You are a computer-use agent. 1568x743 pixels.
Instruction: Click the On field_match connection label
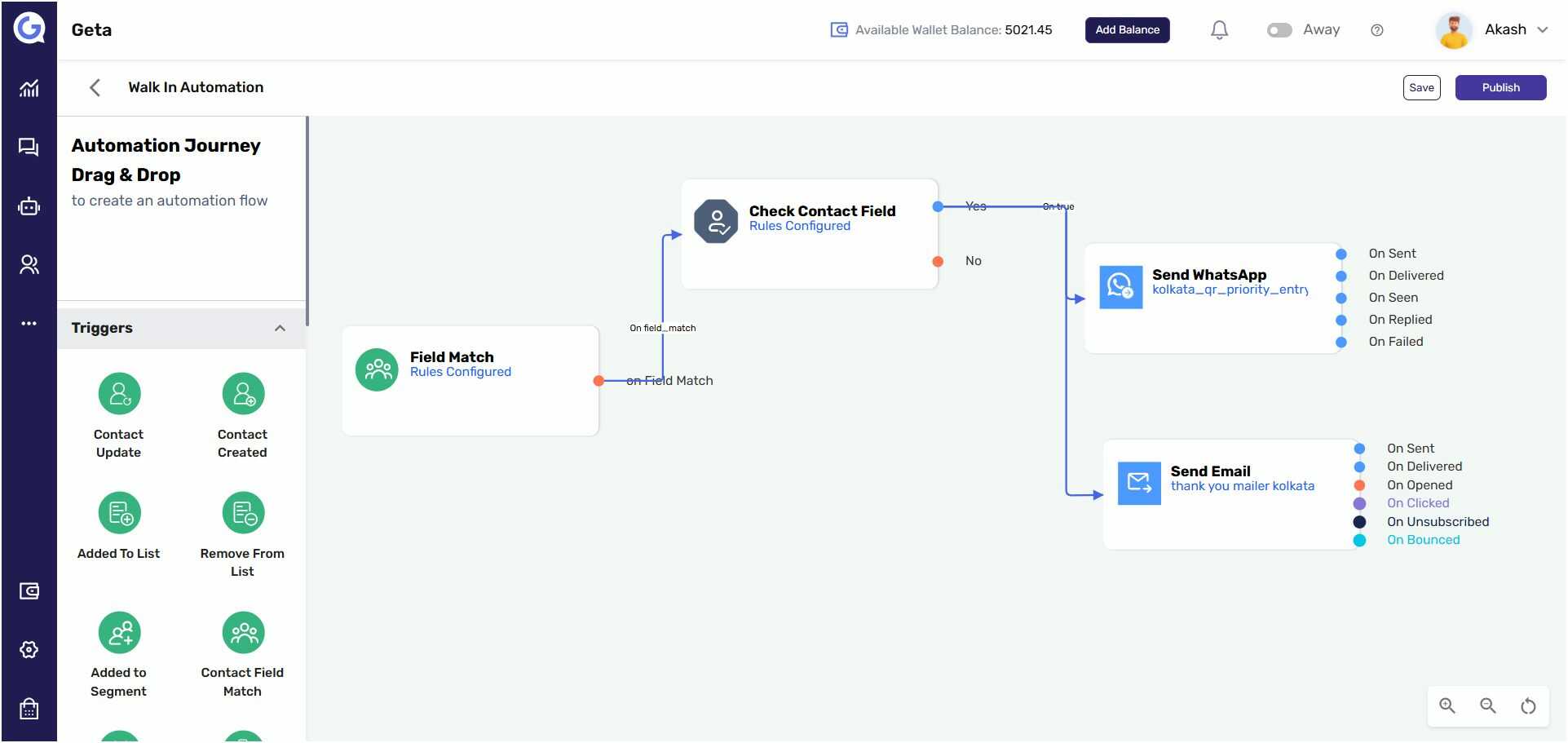[662, 328]
